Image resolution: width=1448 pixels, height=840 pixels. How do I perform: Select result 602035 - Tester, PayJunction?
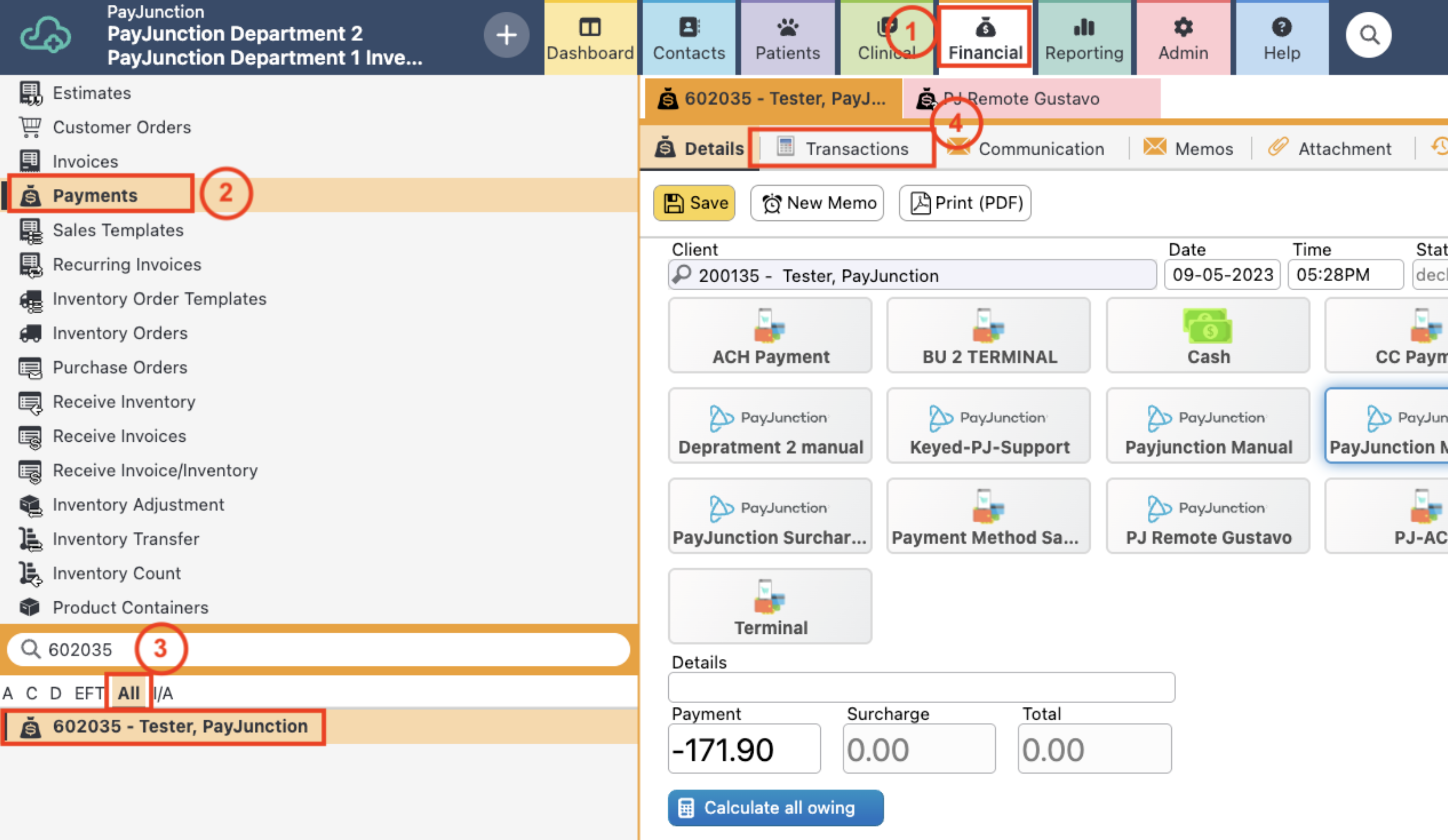click(318, 727)
